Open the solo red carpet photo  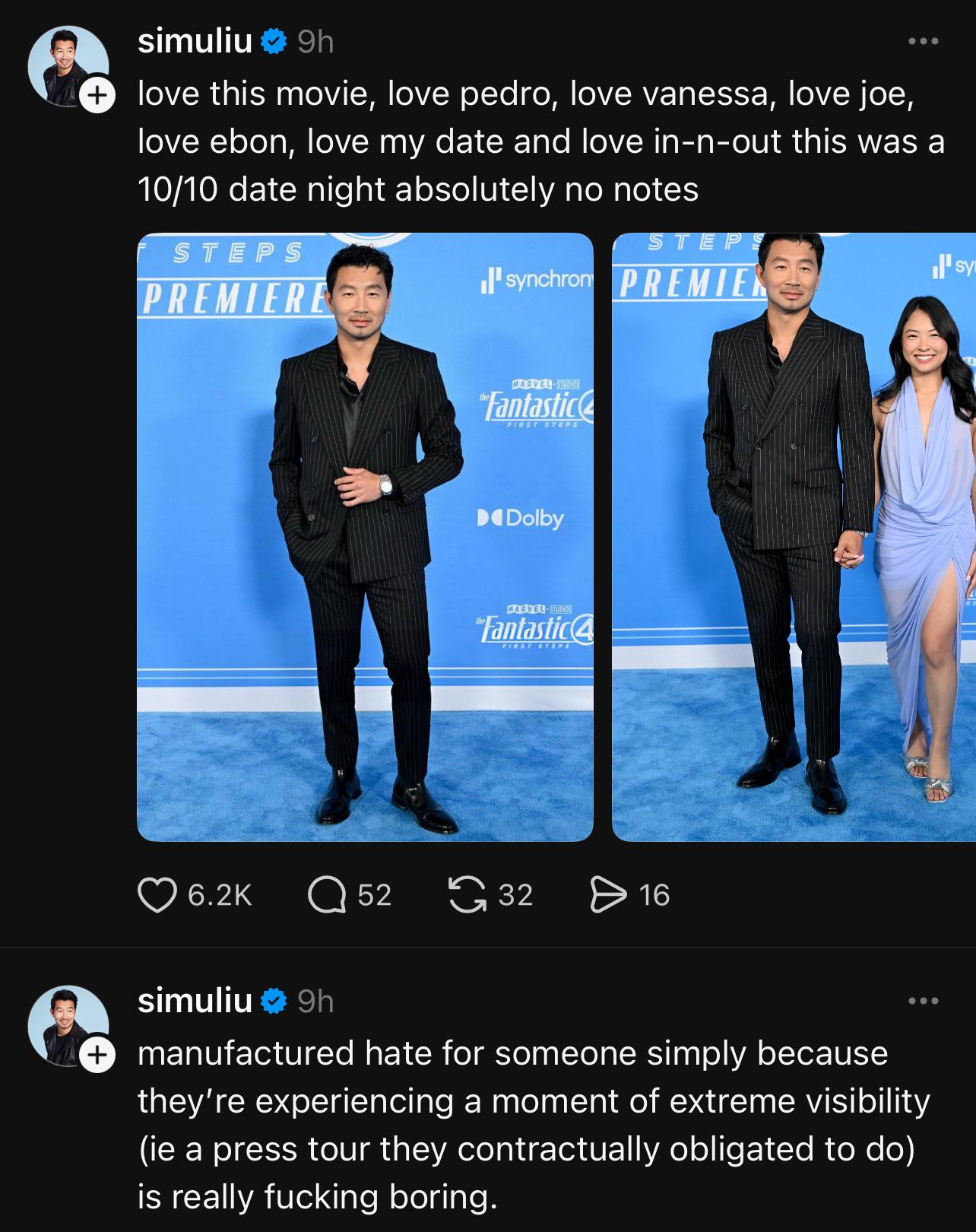click(365, 537)
